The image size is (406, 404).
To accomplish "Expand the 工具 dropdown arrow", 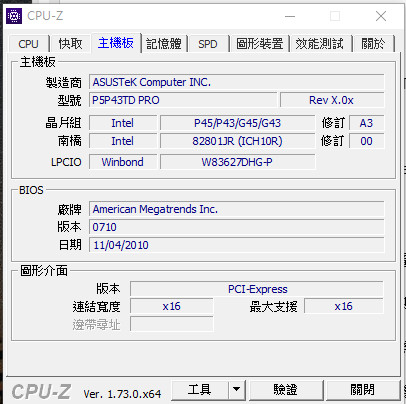I will (237, 390).
